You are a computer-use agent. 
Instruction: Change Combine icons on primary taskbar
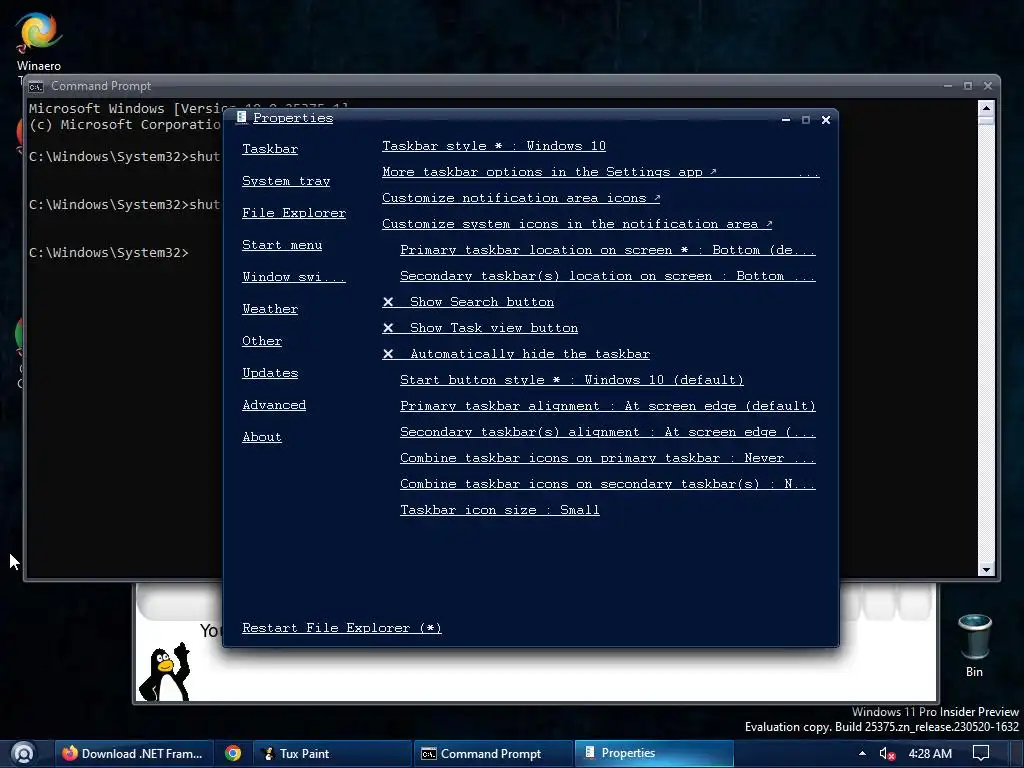[607, 458]
